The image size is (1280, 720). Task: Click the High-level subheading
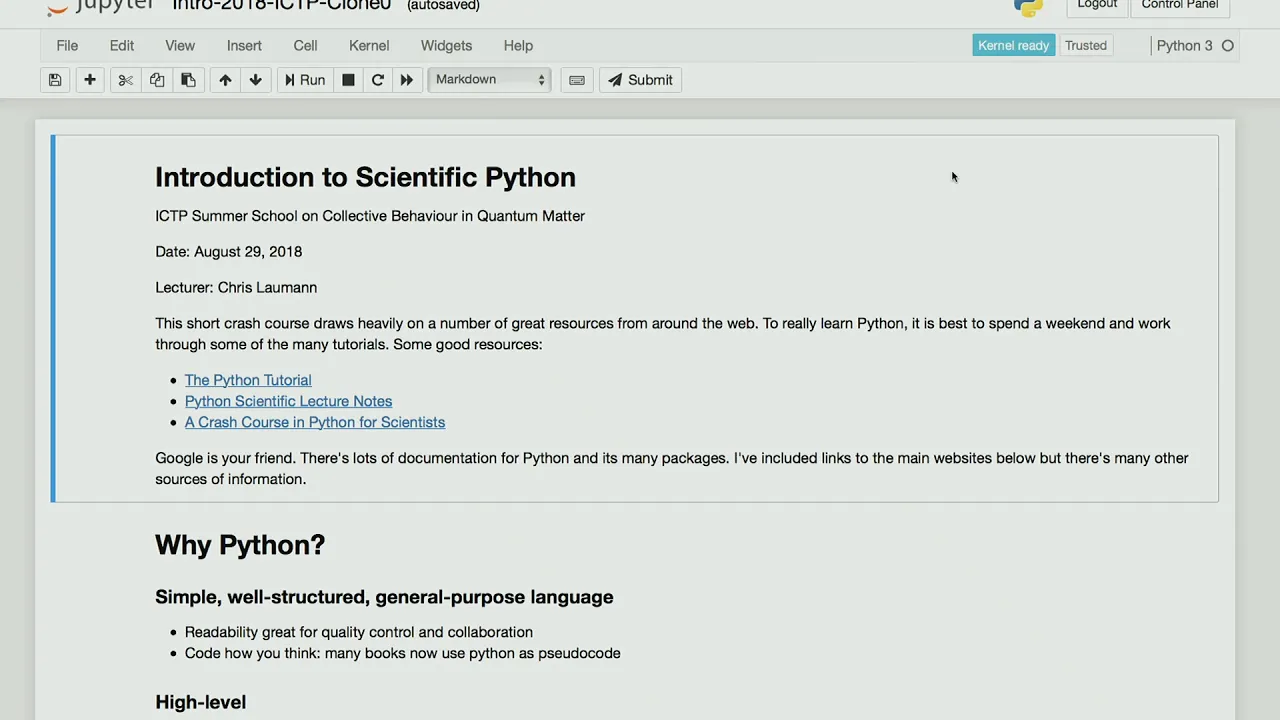click(200, 702)
